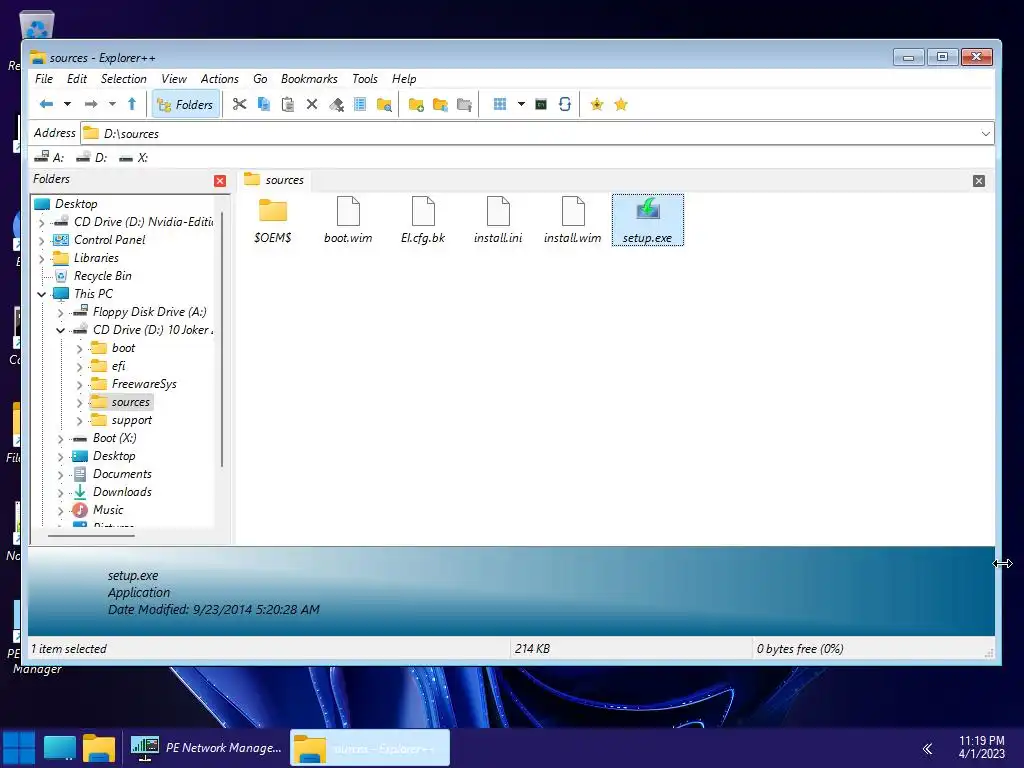Expand the Control Panel tree node
The height and width of the screenshot is (768, 1024).
(x=42, y=240)
